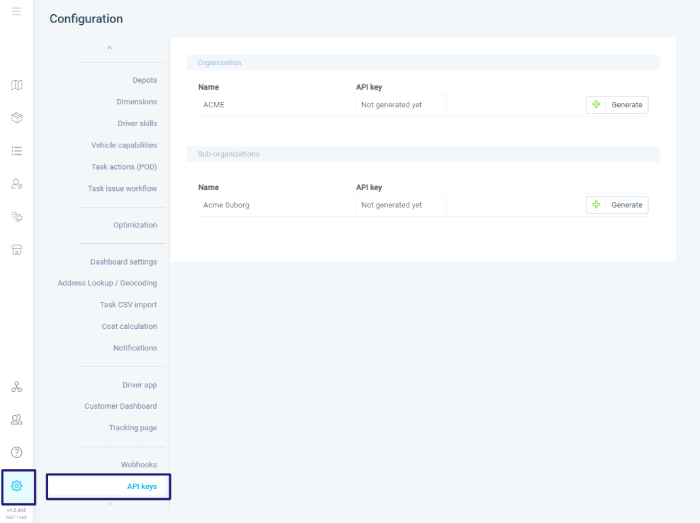Screen dimensions: 700x523
Task: Click the Acme Suborg name cell
Action: click(276, 205)
